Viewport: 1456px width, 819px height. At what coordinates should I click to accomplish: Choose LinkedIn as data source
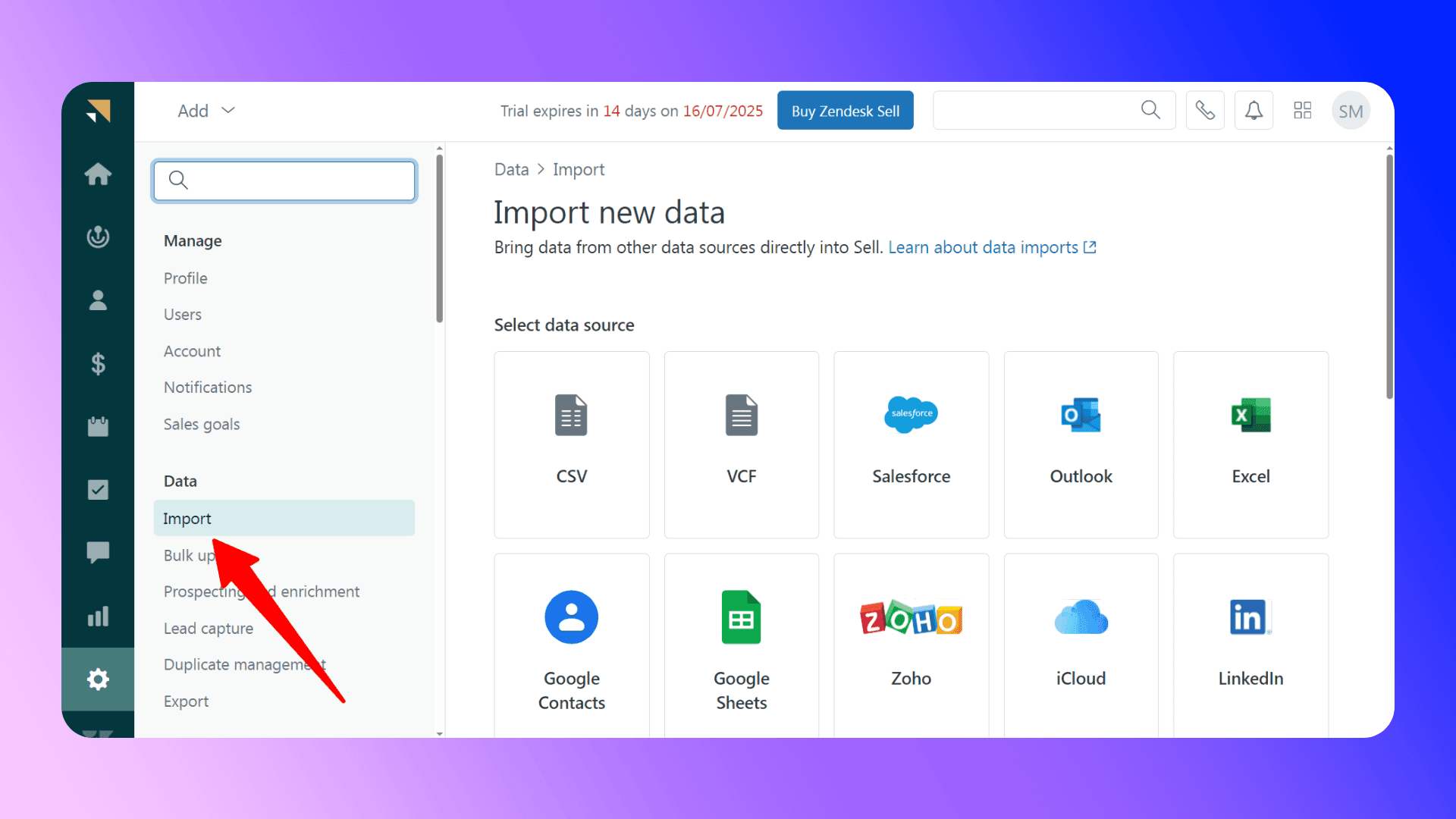tap(1251, 646)
